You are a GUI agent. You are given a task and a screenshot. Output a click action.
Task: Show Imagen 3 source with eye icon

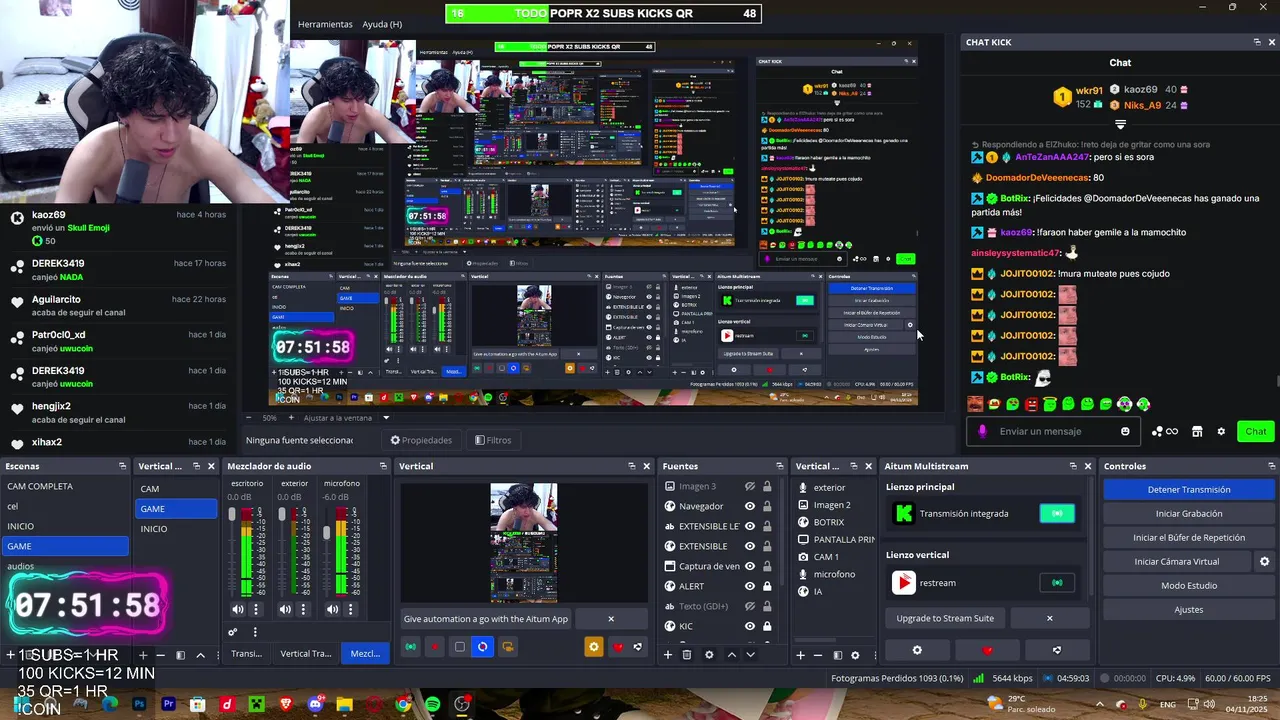click(x=749, y=486)
